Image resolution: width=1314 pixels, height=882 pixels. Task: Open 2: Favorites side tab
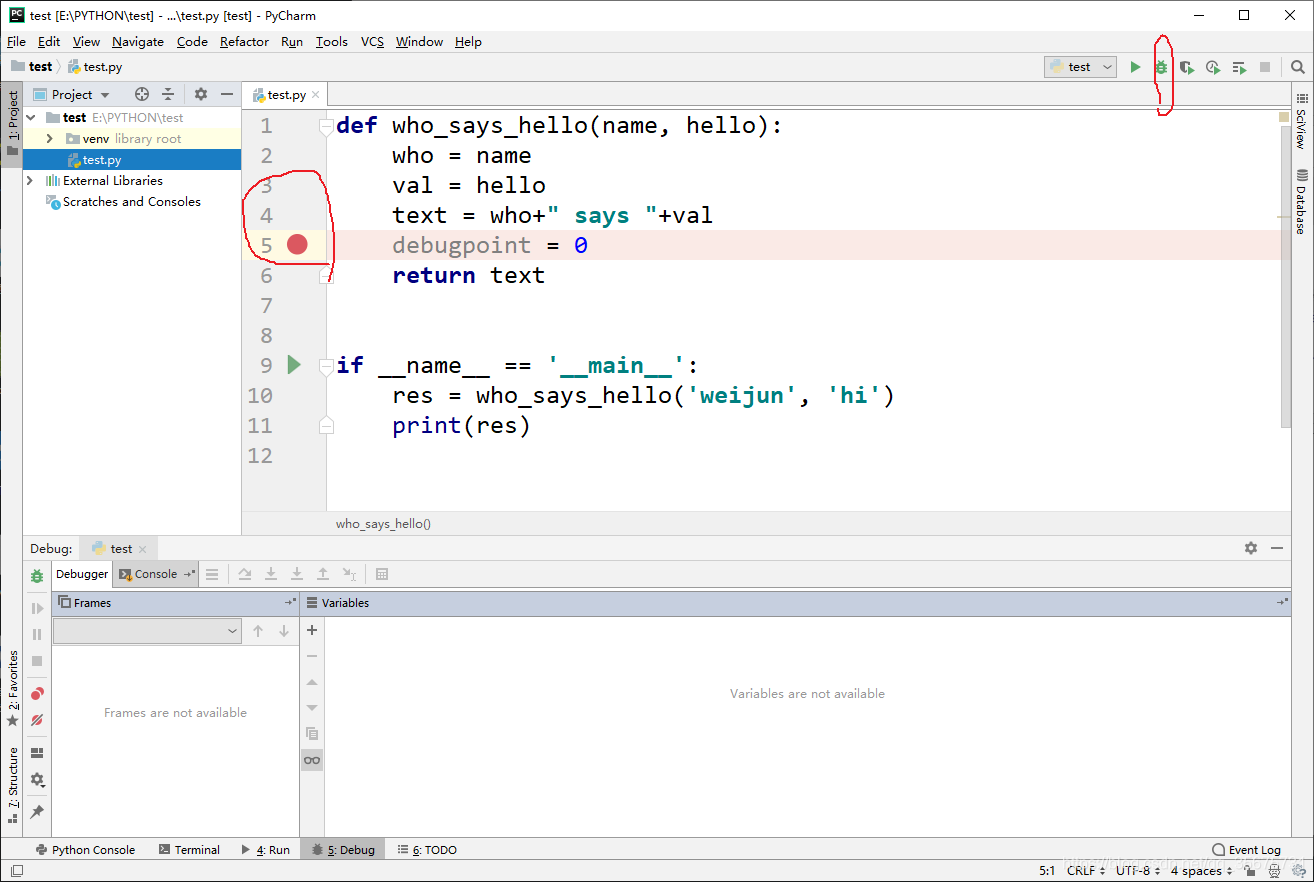tap(13, 689)
